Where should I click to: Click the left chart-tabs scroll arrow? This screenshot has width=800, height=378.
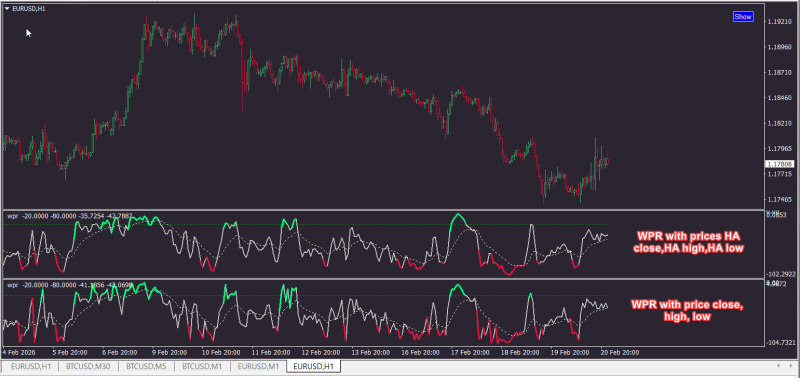[778, 366]
